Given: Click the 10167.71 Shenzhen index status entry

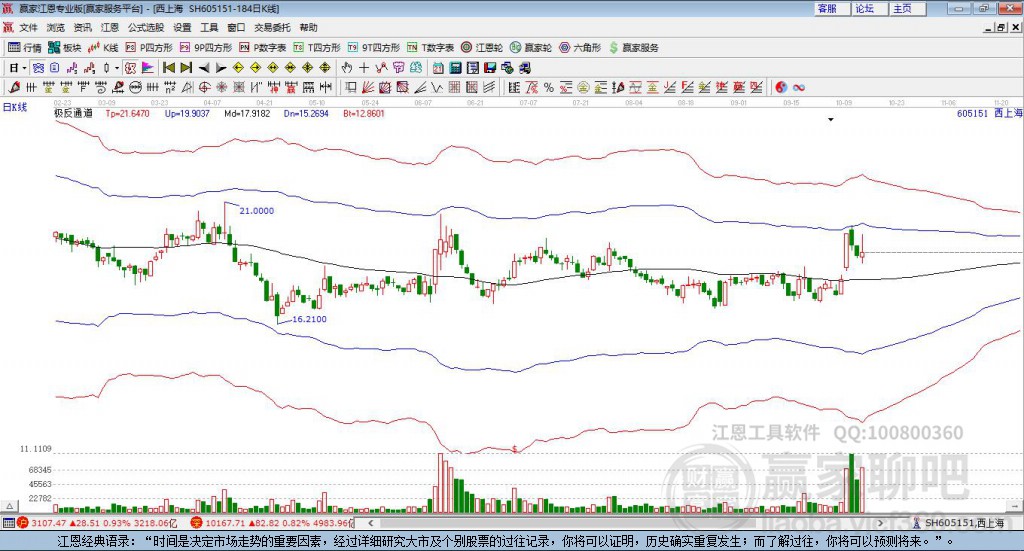Looking at the screenshot, I should [273, 523].
